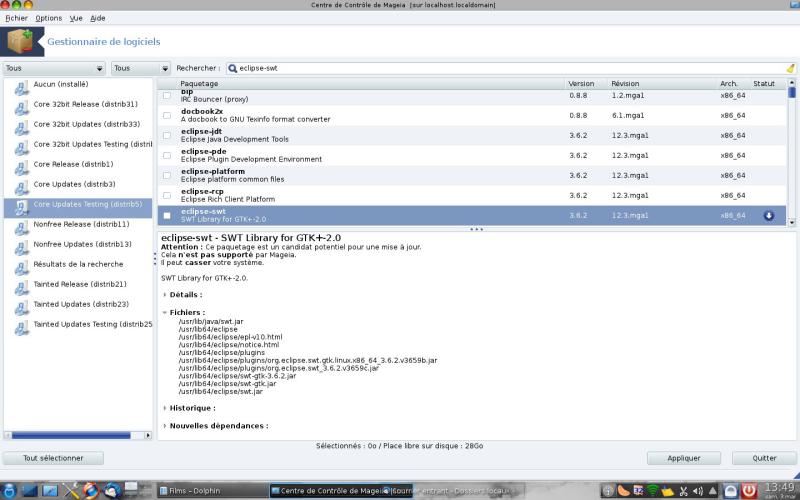Click the download status arrow for eclipse-swt
Image resolution: width=800 pixels, height=500 pixels.
click(x=768, y=215)
